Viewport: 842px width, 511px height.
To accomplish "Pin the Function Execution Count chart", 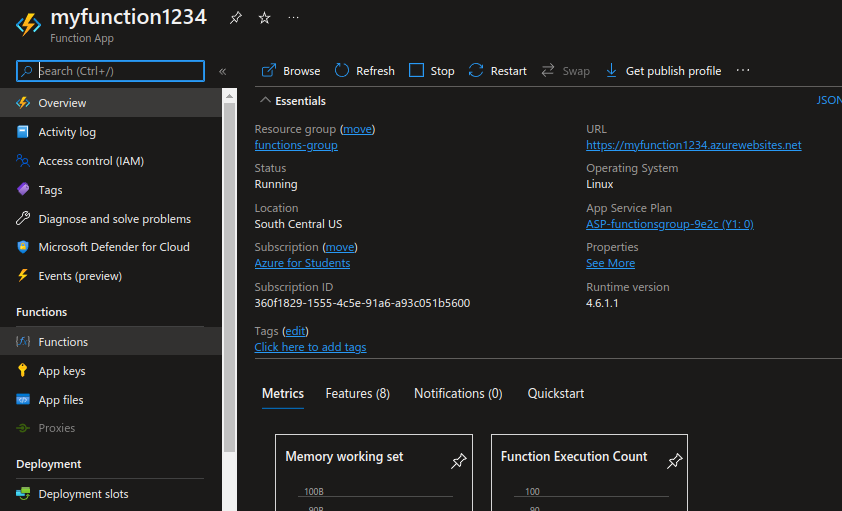I will (674, 461).
